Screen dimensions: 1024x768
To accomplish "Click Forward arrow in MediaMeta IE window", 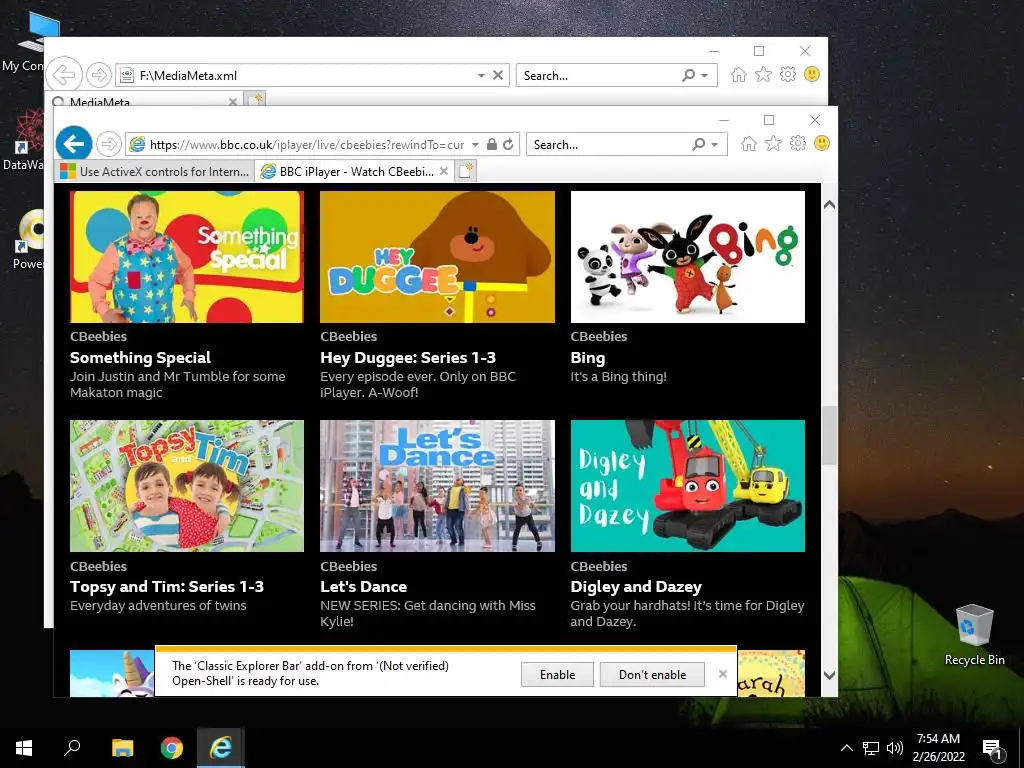I will [99, 75].
